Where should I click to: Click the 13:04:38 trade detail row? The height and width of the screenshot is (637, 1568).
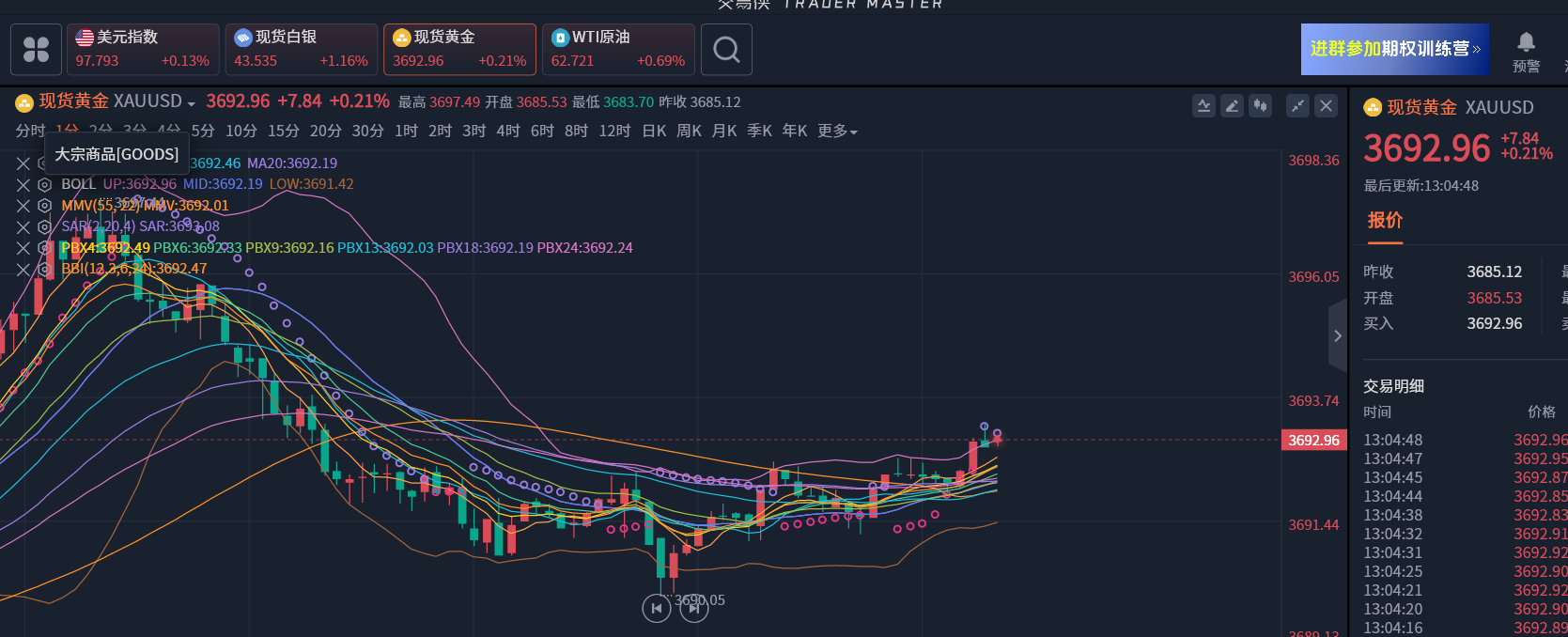click(1465, 515)
